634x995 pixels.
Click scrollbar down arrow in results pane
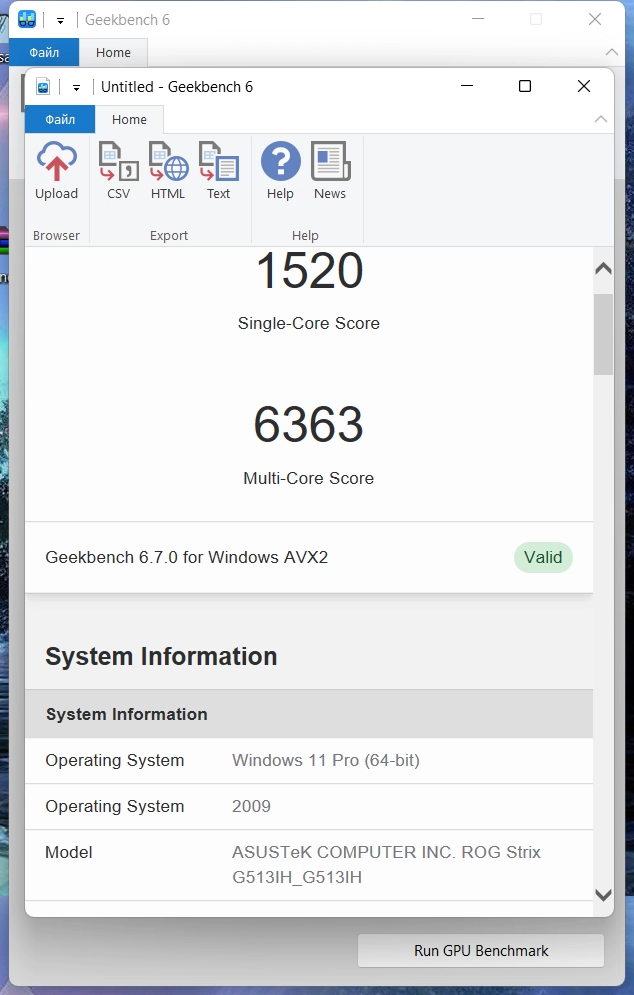604,895
